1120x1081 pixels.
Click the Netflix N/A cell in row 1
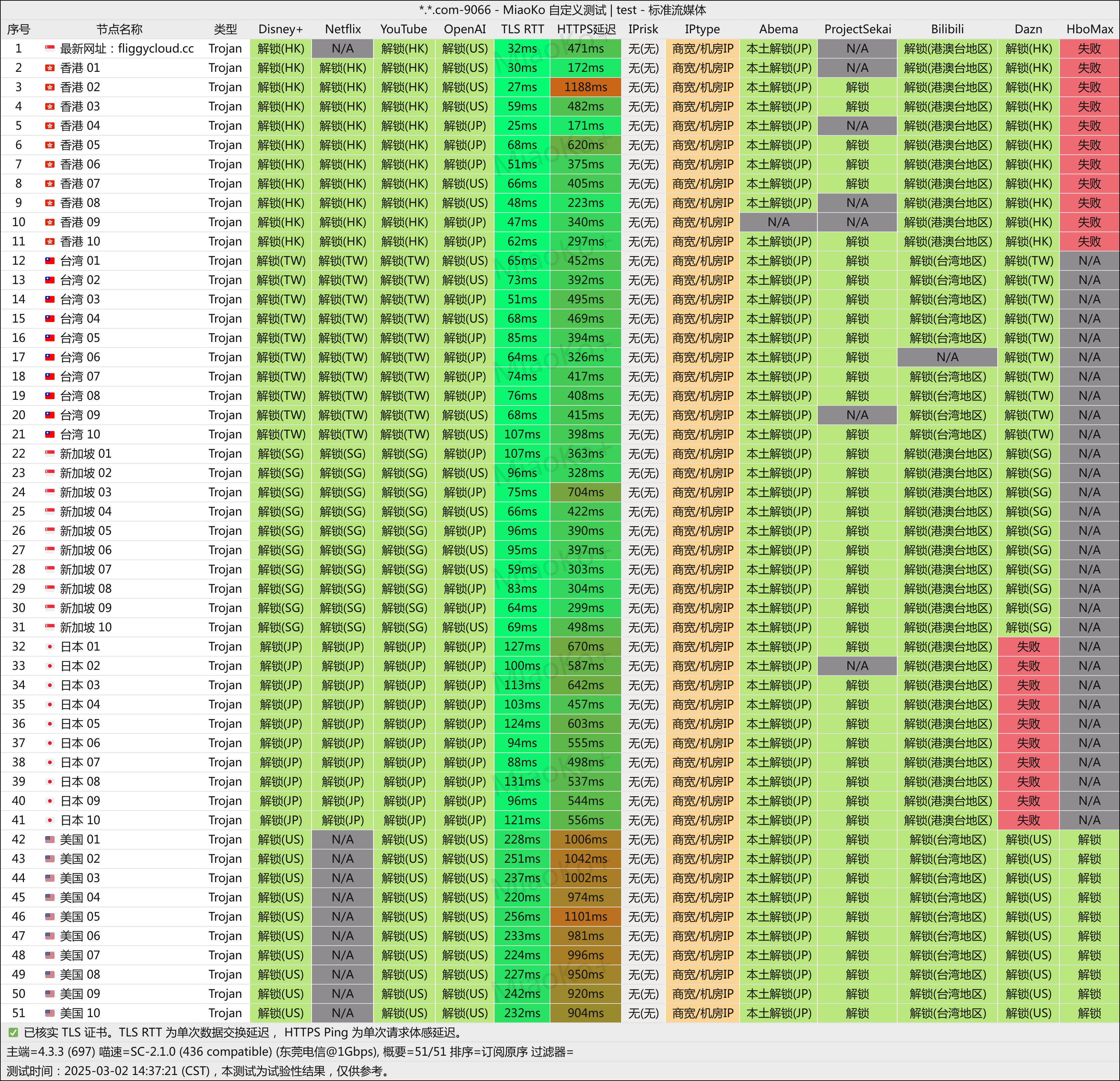[x=343, y=49]
